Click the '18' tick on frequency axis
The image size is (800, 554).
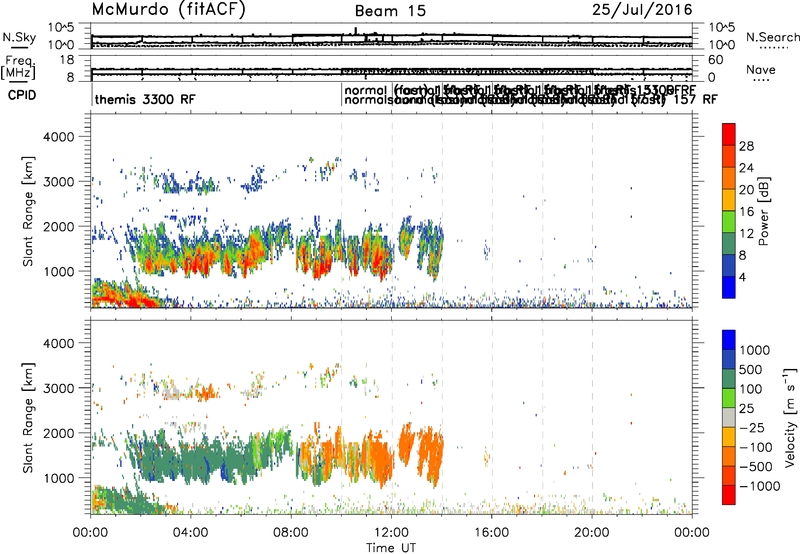tap(67, 60)
